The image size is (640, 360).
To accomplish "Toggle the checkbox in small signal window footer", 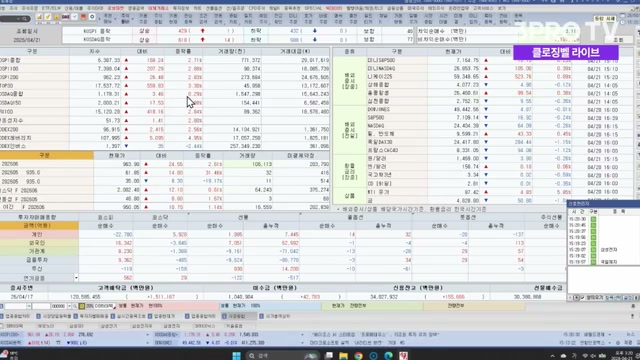I will (582, 298).
